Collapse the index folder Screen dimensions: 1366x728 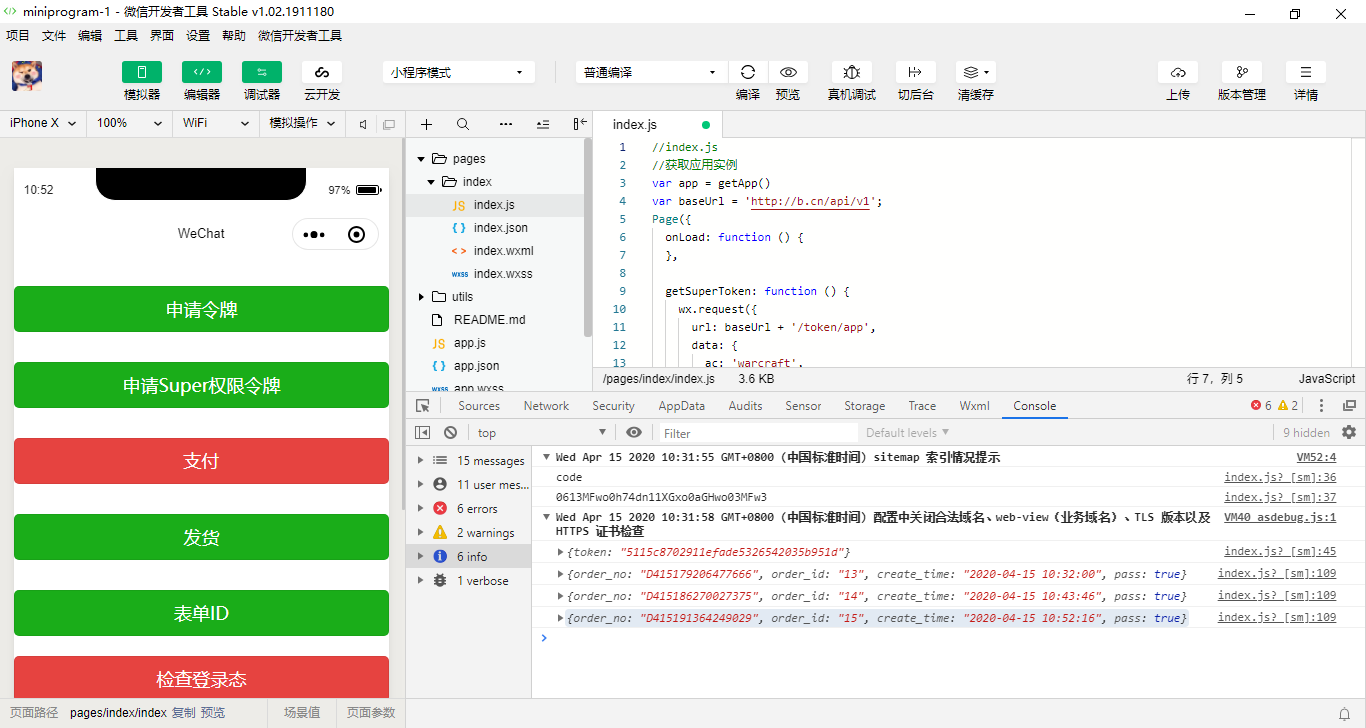click(x=431, y=182)
